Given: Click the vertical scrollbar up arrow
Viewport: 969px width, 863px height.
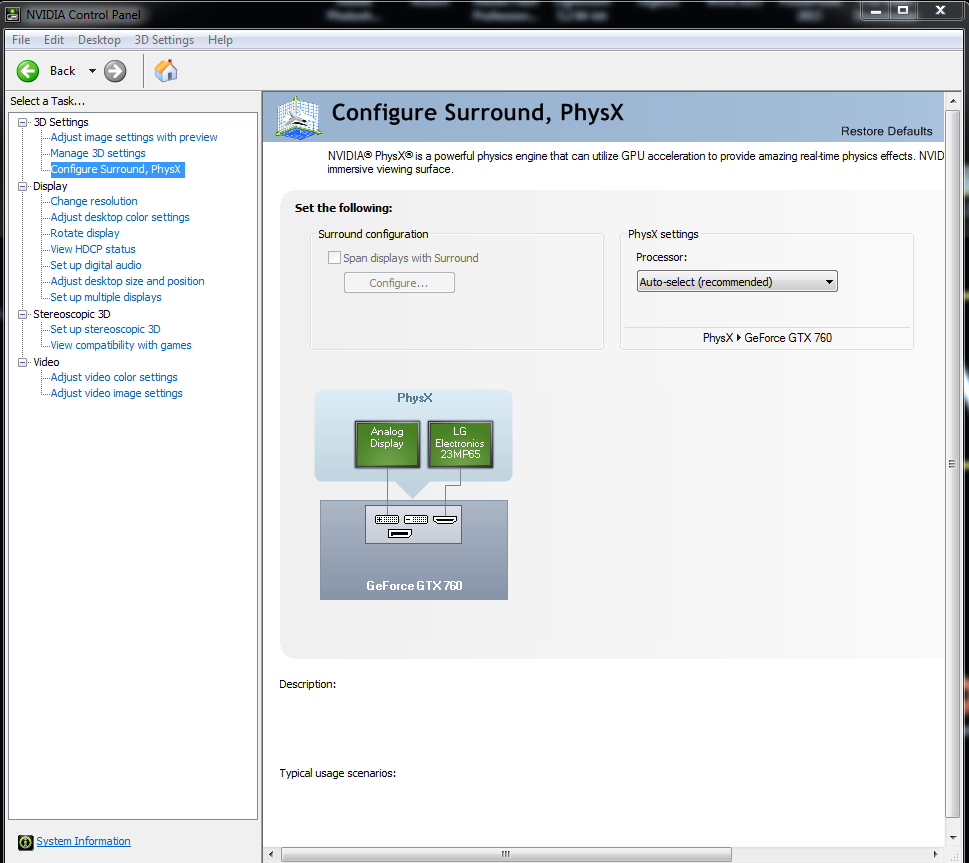Looking at the screenshot, I should coord(952,101).
